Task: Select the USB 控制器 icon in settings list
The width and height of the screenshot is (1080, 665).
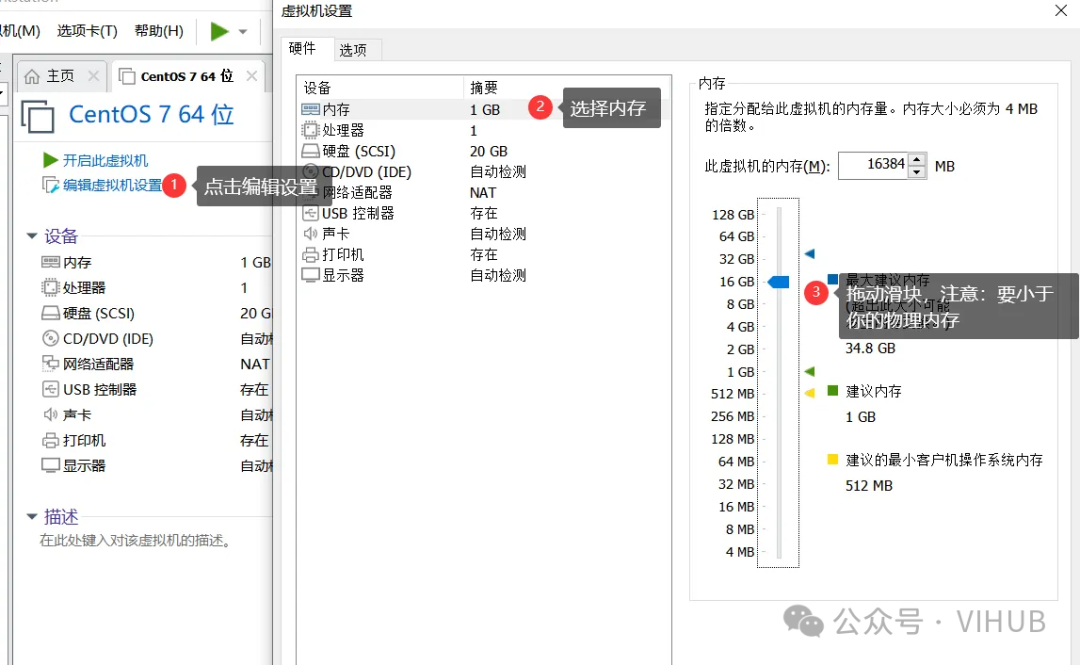Action: 311,213
